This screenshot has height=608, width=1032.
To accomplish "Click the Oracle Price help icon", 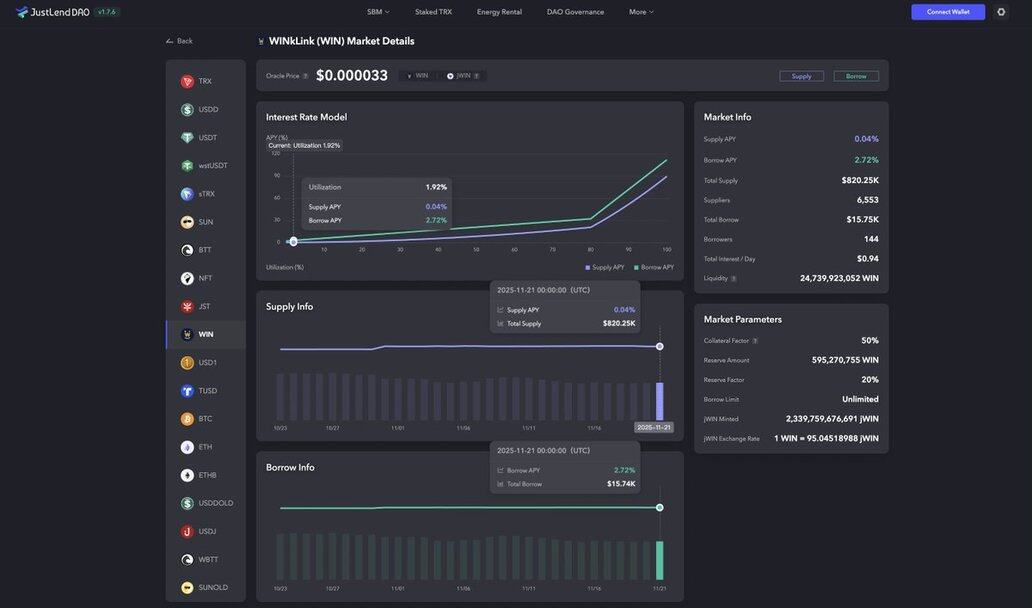I will (x=305, y=76).
